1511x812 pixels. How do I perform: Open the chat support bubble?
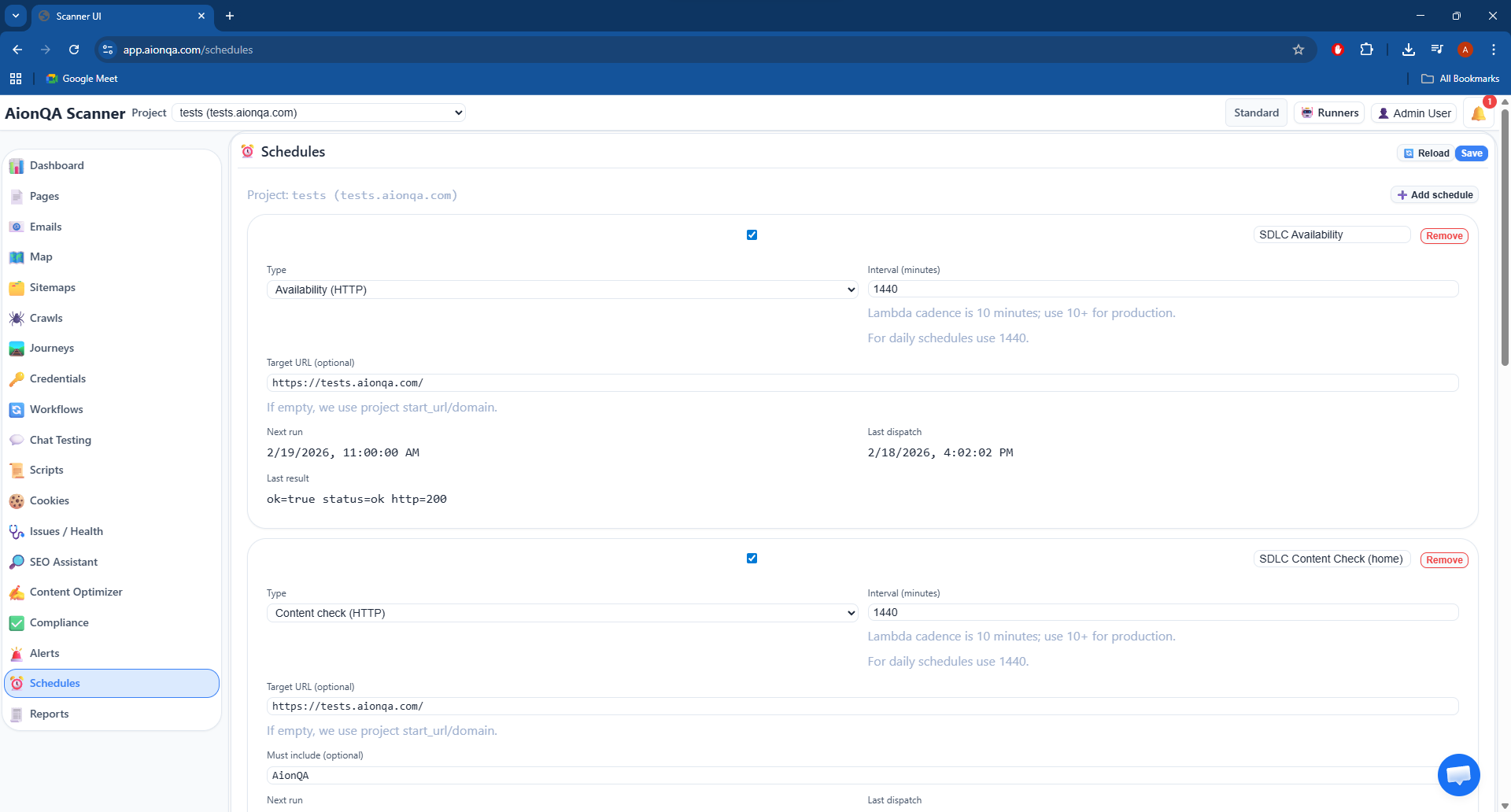coord(1458,775)
